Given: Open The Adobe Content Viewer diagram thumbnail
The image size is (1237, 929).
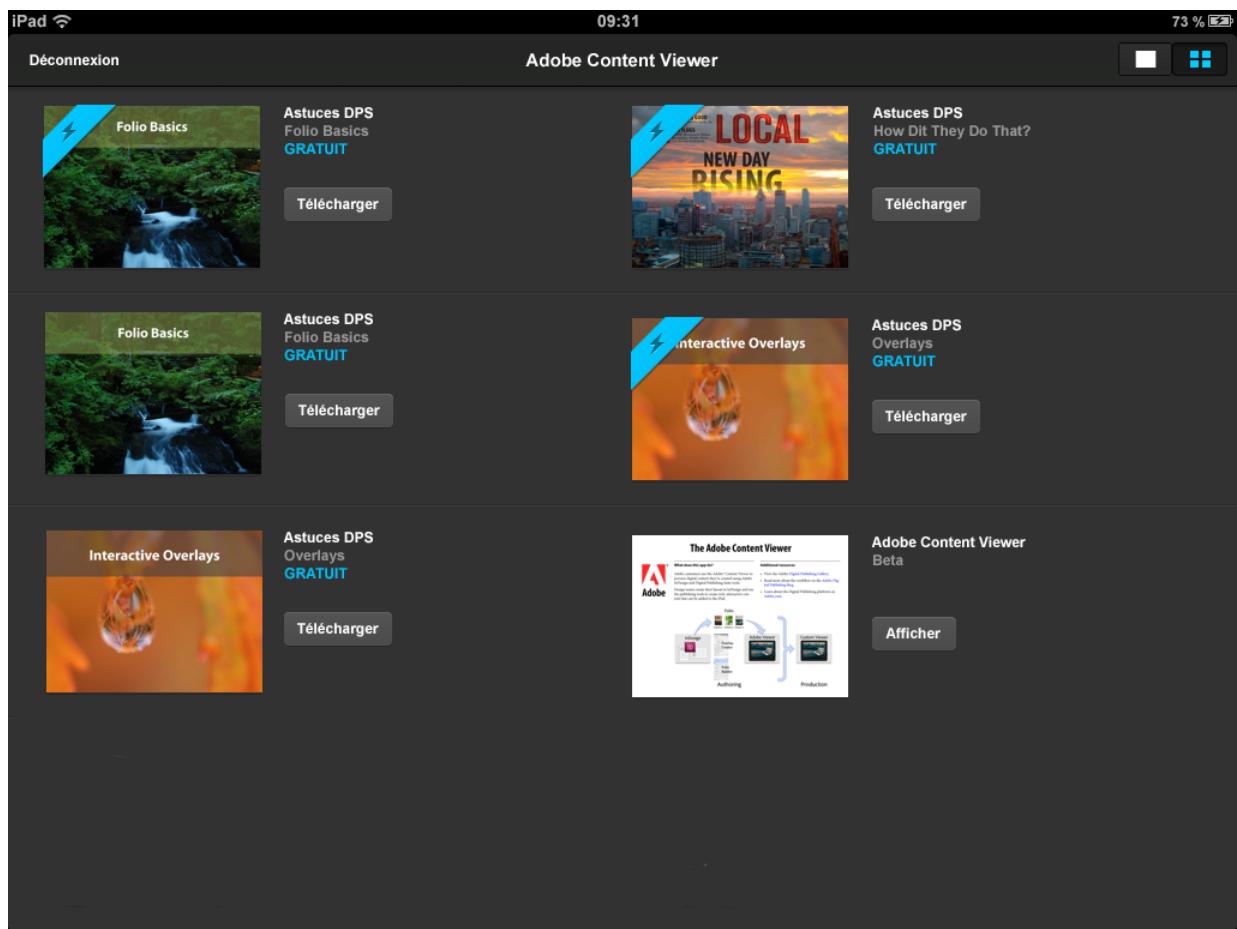Looking at the screenshot, I should 740,615.
